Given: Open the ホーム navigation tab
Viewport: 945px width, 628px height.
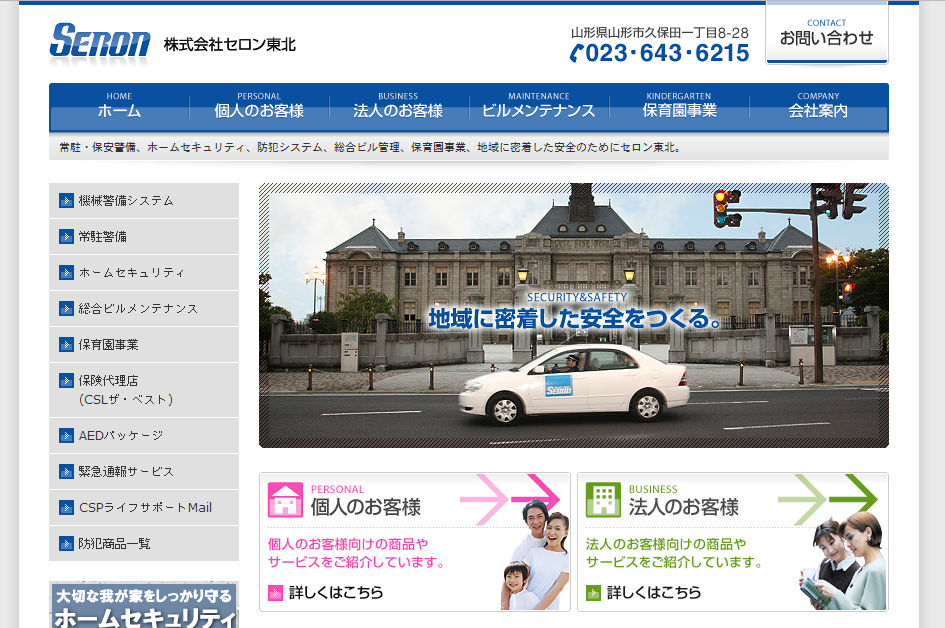Looking at the screenshot, I should tap(119, 106).
